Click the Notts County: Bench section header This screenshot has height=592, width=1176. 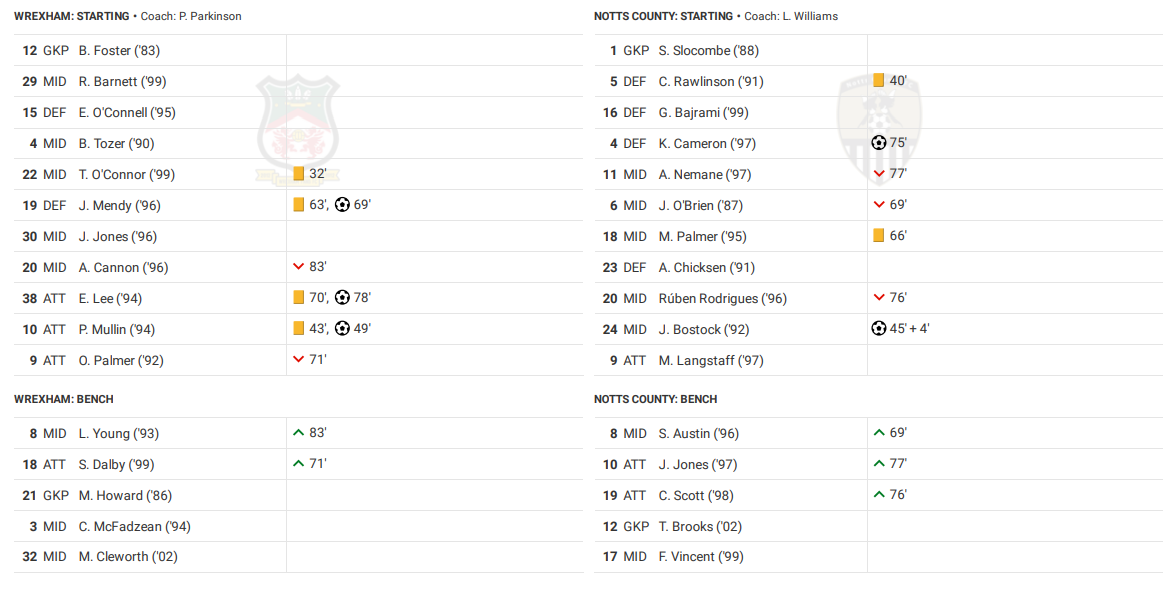coord(655,399)
